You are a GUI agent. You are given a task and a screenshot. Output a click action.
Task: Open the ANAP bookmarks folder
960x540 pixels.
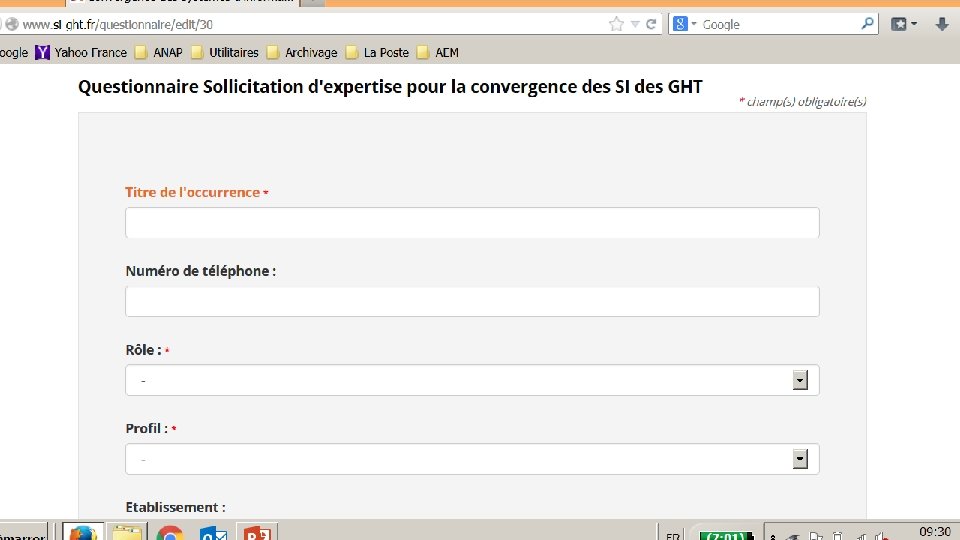coord(159,53)
